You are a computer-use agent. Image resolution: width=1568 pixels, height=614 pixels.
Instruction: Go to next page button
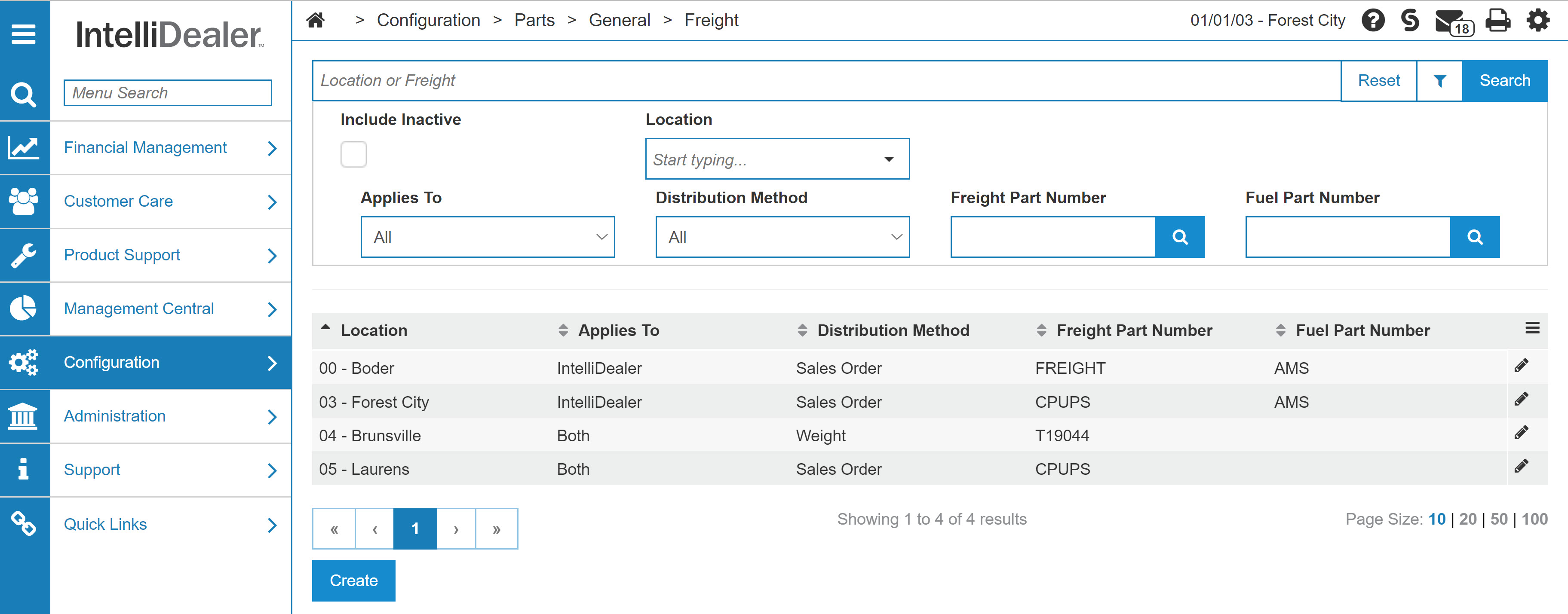pos(456,529)
